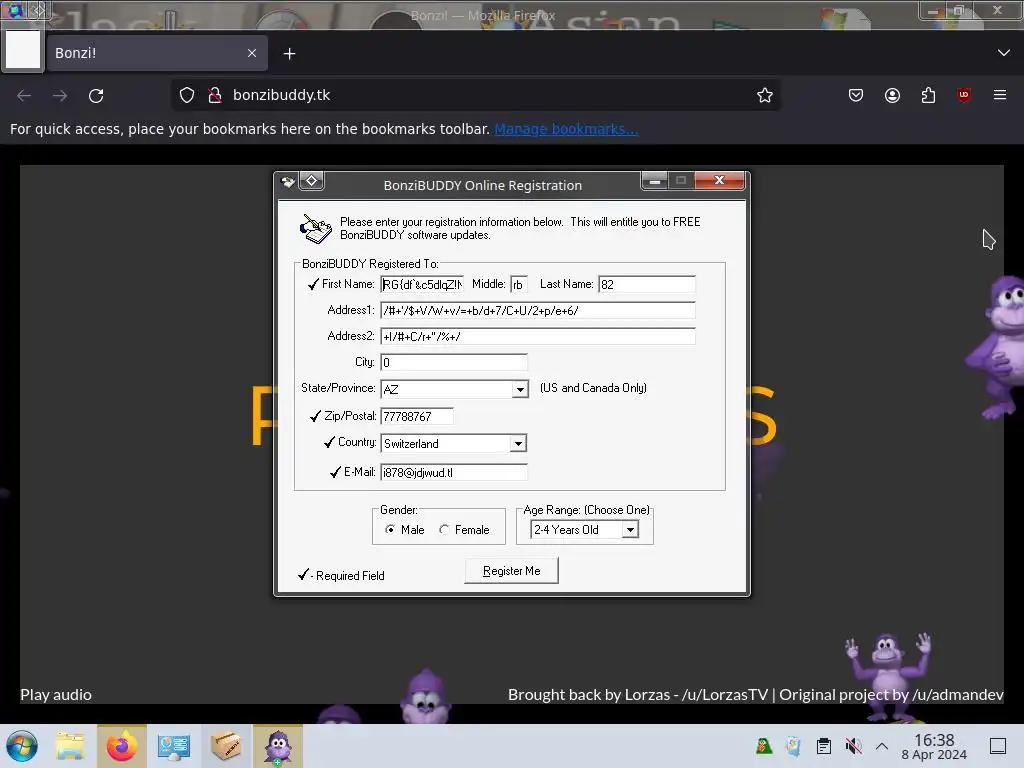Switch to the Bonzi! tab
The height and width of the screenshot is (768, 1024).
point(157,53)
